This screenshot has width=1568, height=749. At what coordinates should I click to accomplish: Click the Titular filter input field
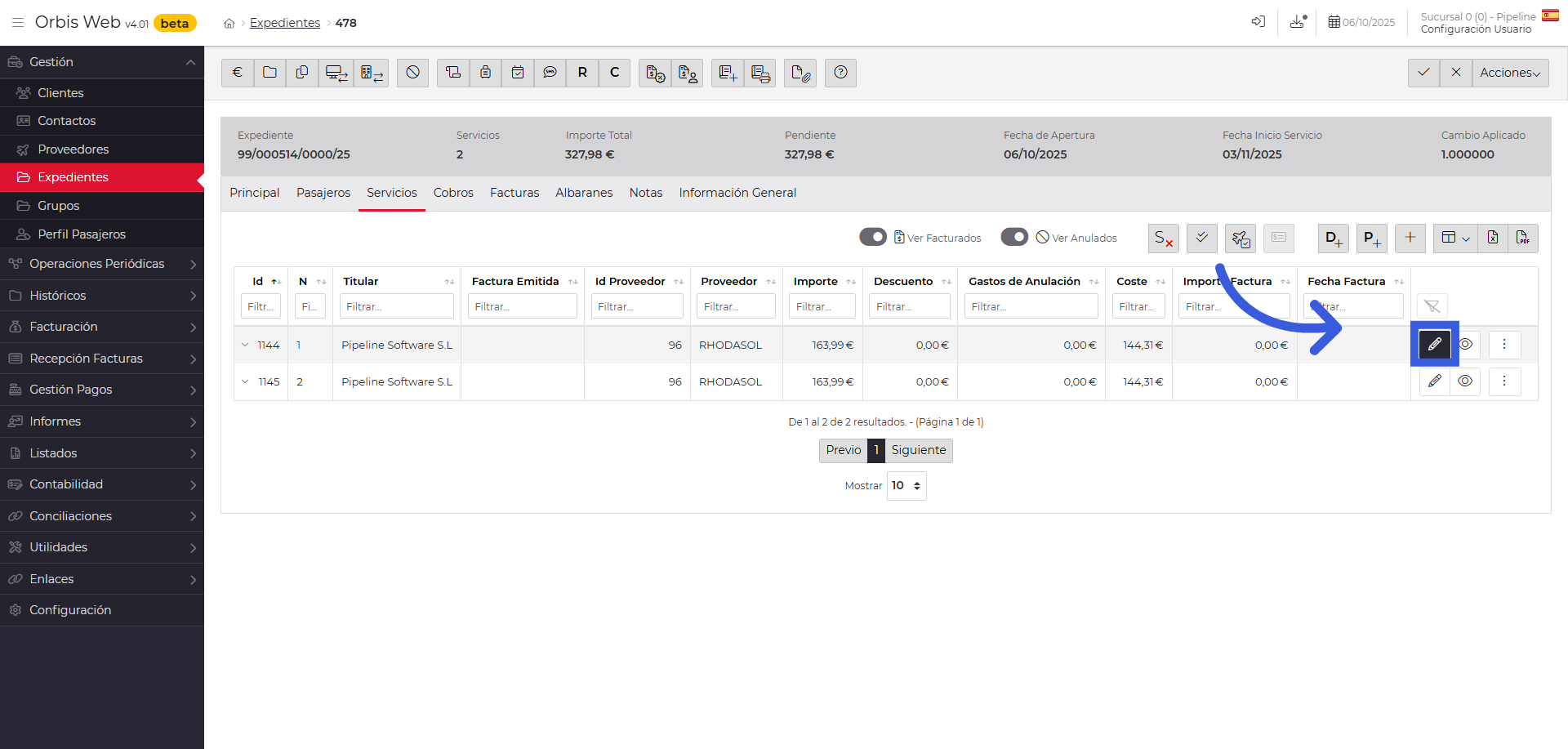[396, 306]
